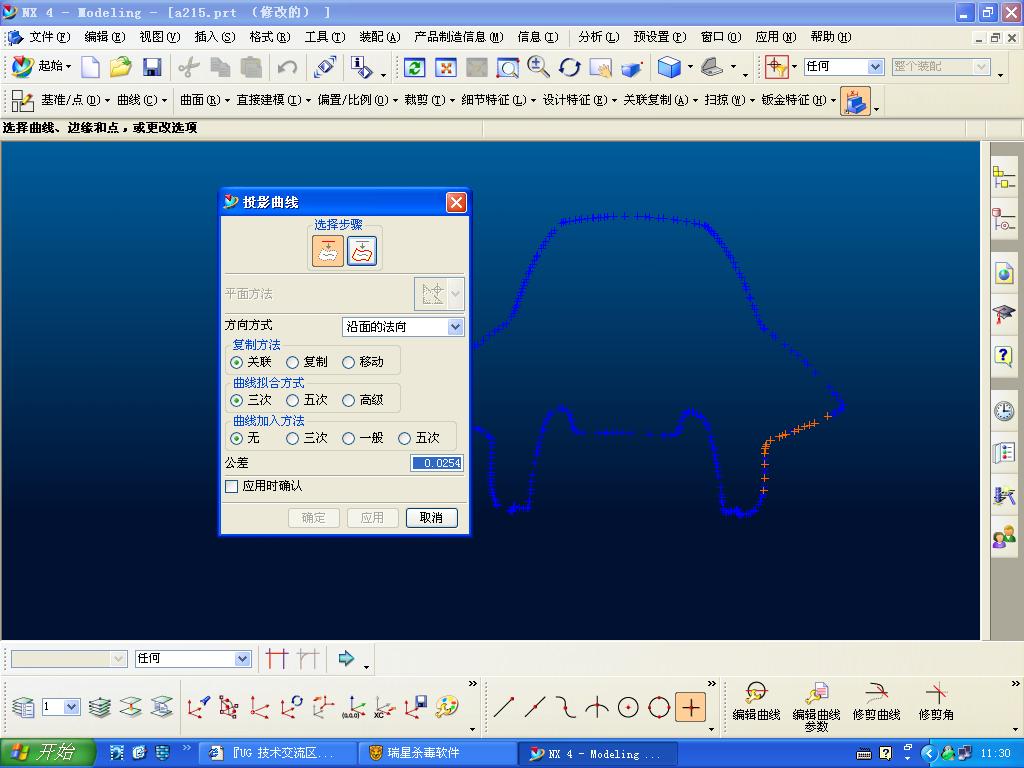The height and width of the screenshot is (768, 1024).
Task: Select 五次 under 曲线拟合方式
Action: 293,400
